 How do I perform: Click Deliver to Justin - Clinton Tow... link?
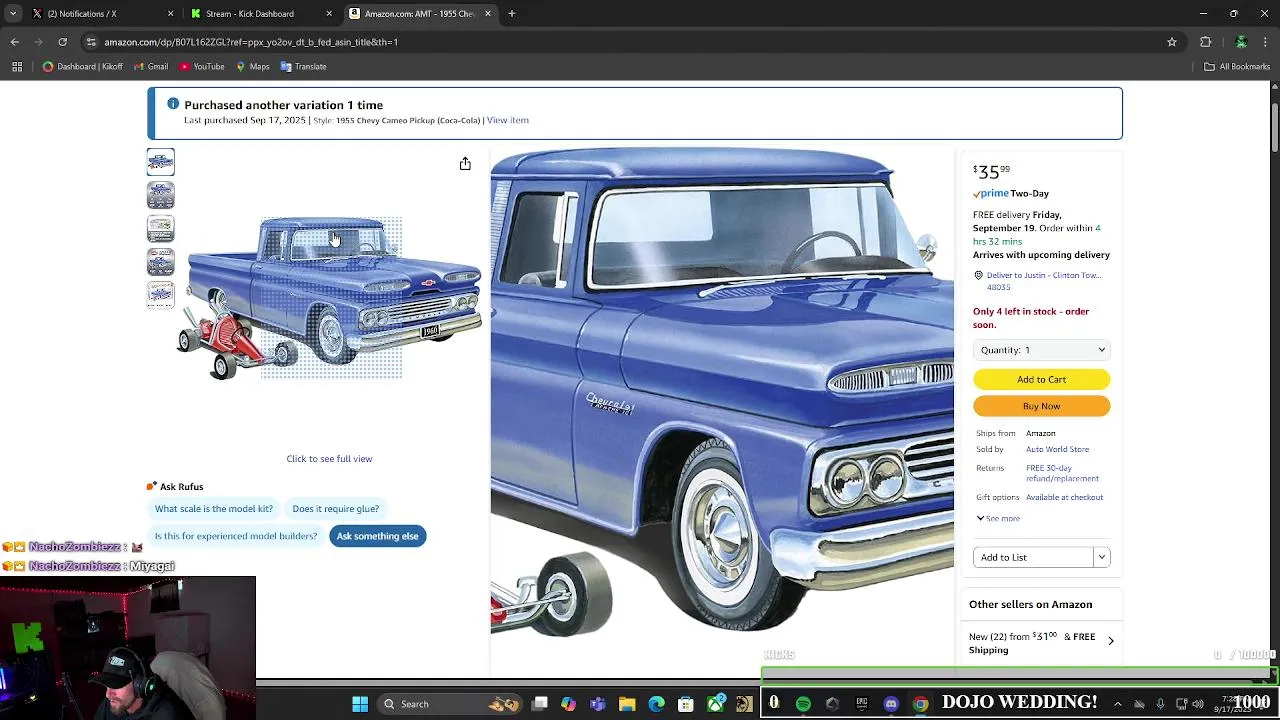[1044, 280]
